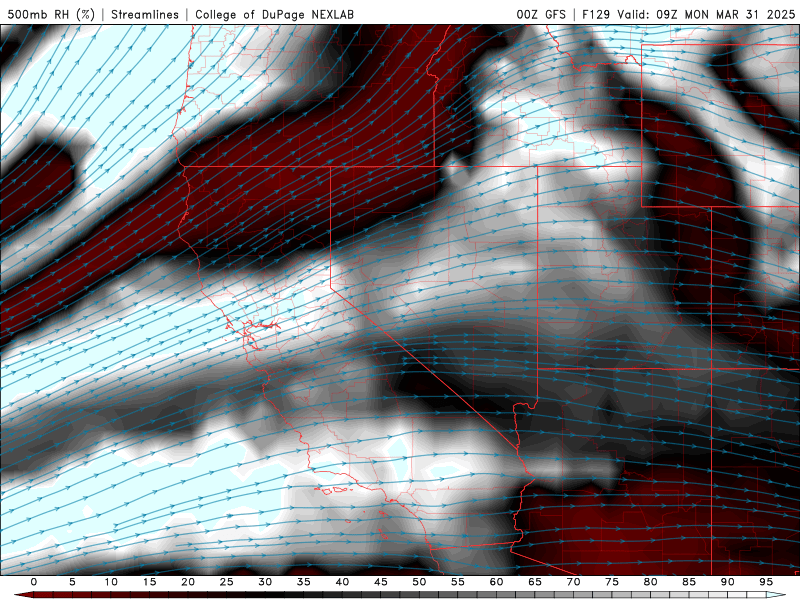Click the 10 value on the color scale
This screenshot has width=800, height=600.
point(111,582)
